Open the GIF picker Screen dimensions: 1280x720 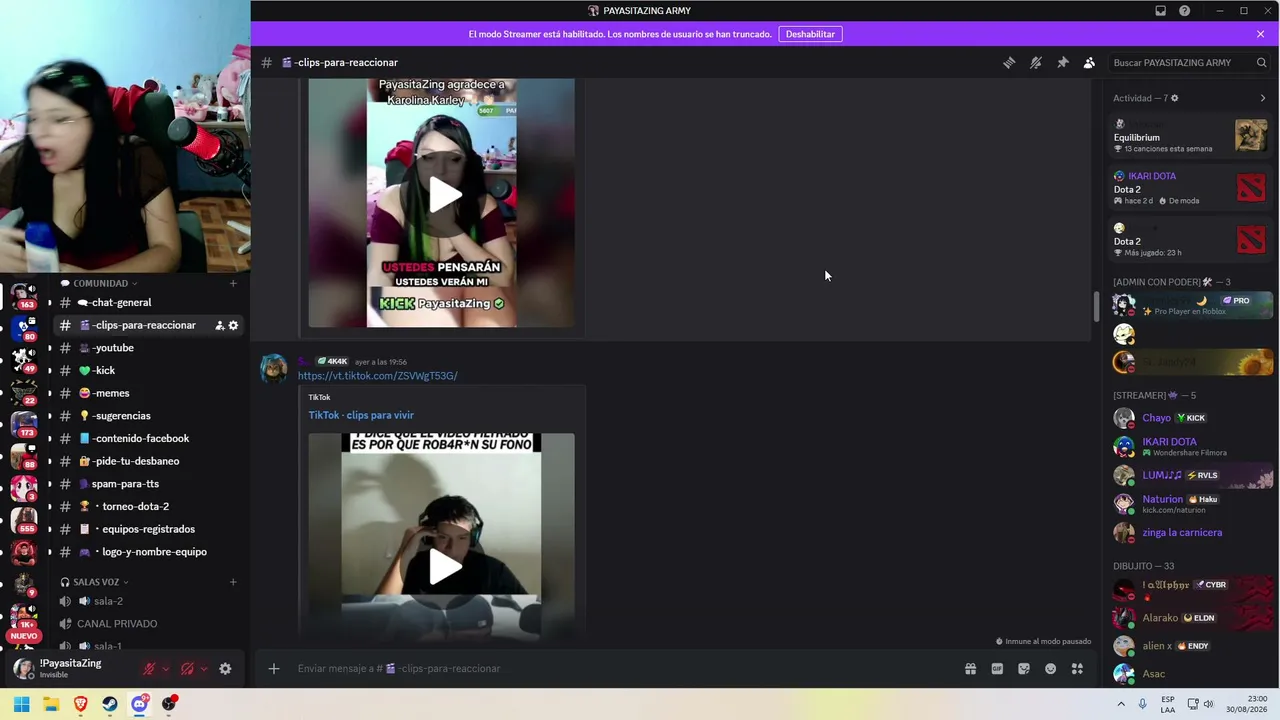(x=997, y=669)
